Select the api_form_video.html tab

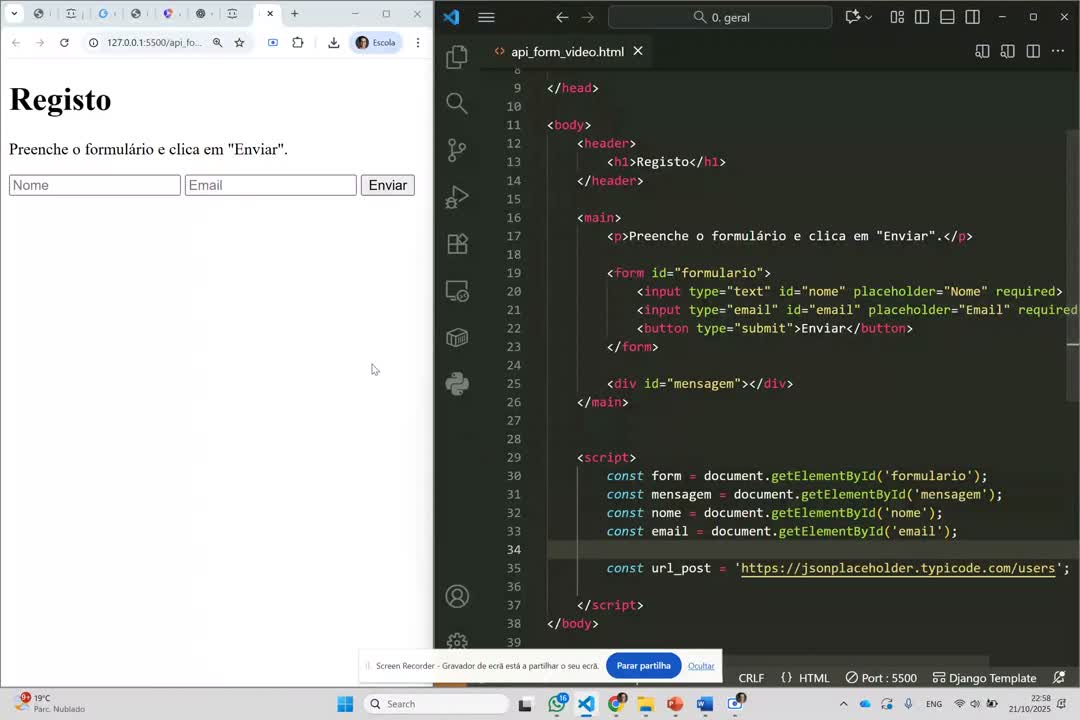point(565,51)
